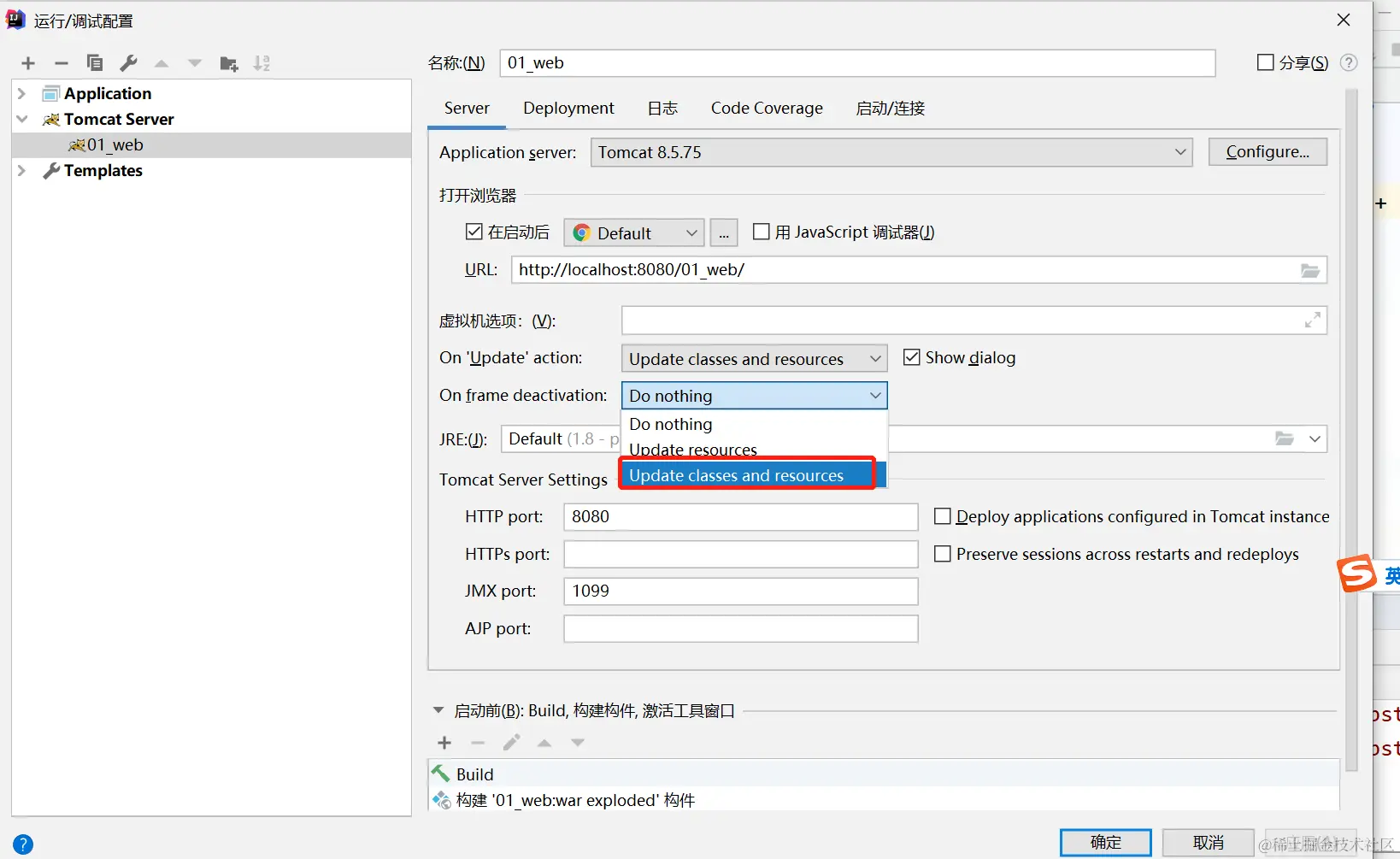
Task: Expand the Templates tree node
Action: coord(22,170)
